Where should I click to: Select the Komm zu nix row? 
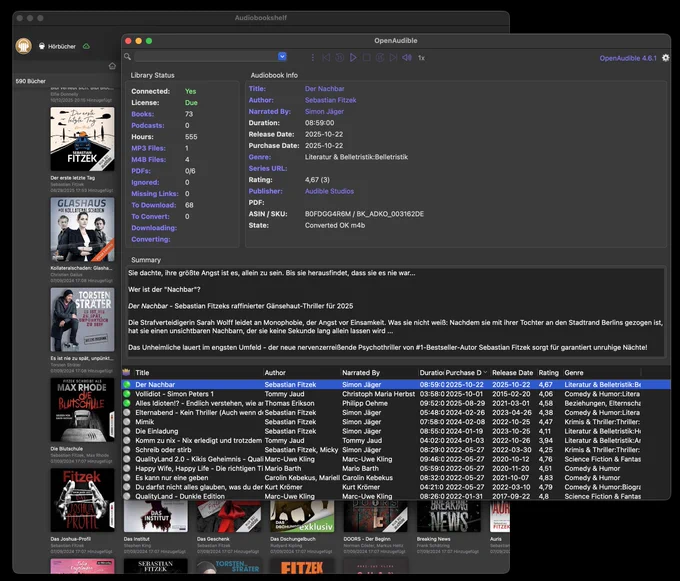(x=396, y=441)
